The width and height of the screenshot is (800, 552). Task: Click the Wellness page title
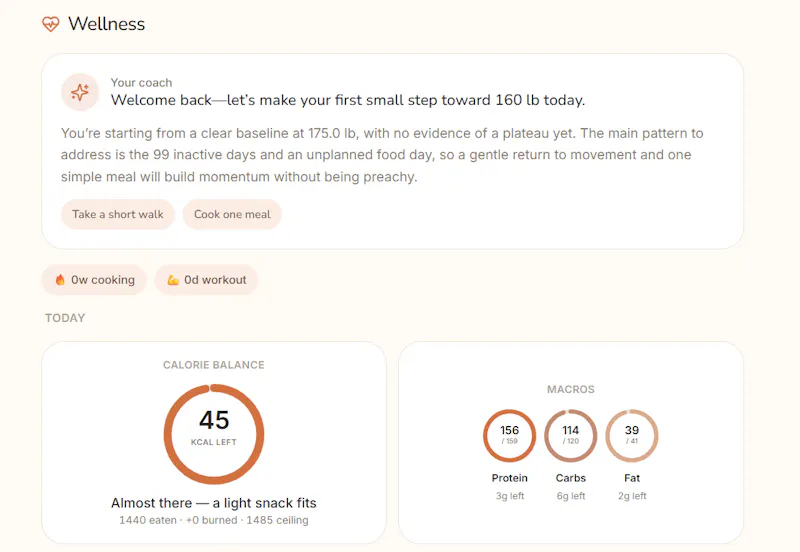[107, 24]
